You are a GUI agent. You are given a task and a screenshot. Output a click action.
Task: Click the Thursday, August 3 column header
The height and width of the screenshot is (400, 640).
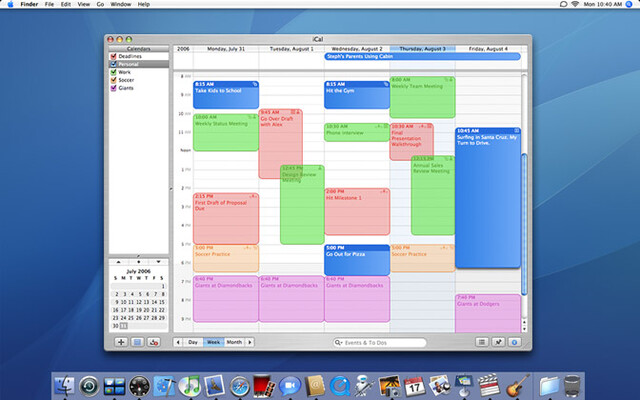tap(422, 49)
